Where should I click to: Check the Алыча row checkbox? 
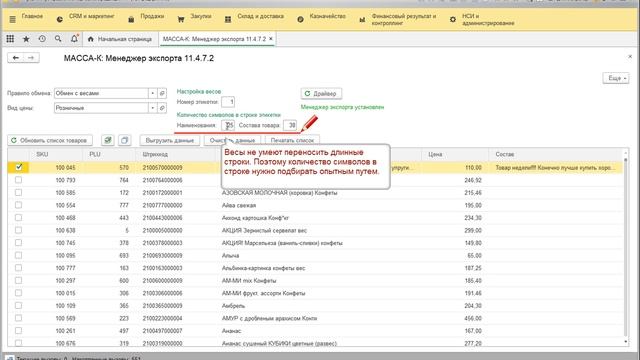pyautogui.click(x=18, y=255)
